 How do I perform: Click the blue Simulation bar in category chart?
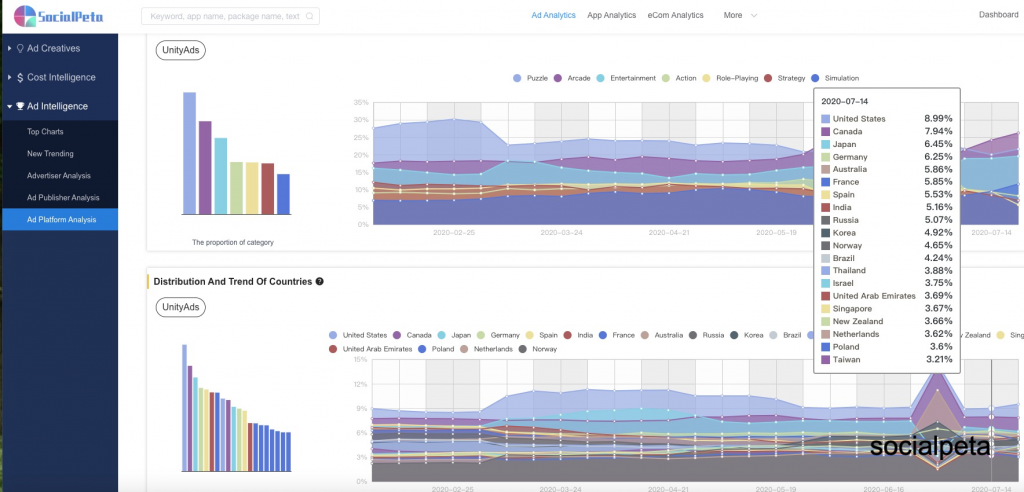[x=283, y=193]
